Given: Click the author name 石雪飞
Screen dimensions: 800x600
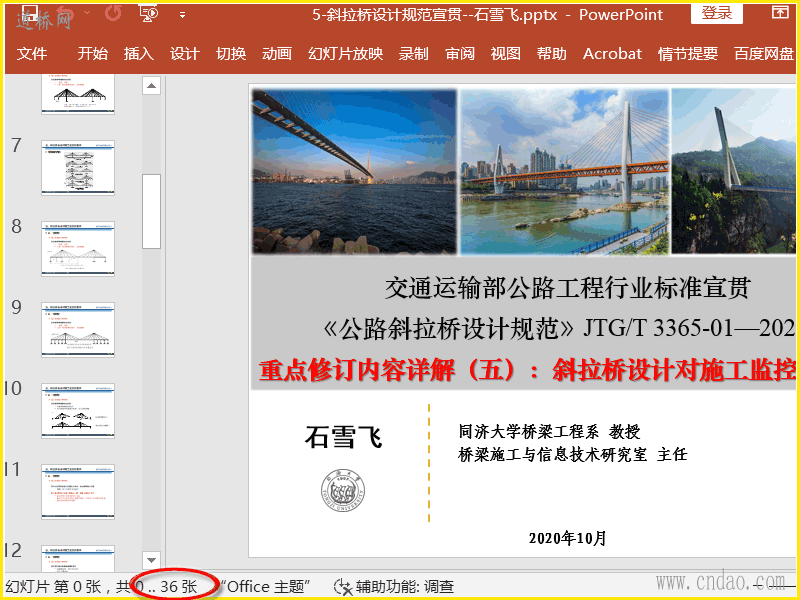Looking at the screenshot, I should [x=343, y=437].
